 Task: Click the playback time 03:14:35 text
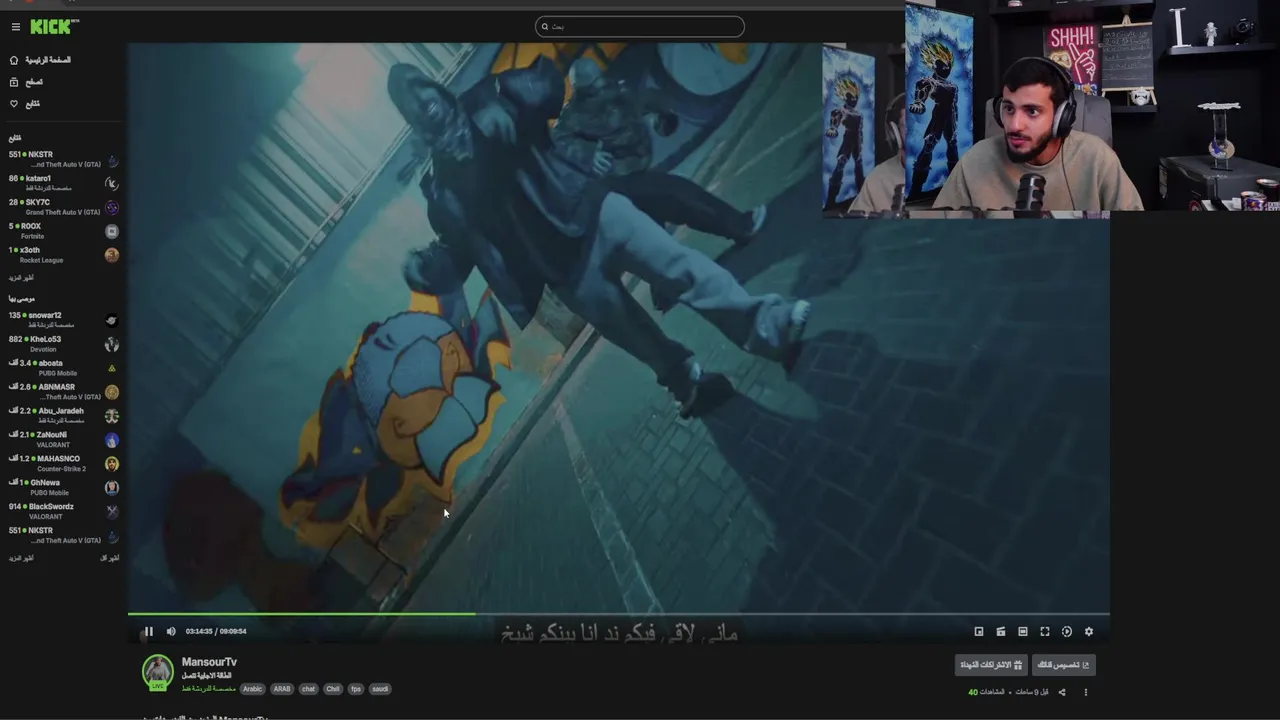coord(199,631)
